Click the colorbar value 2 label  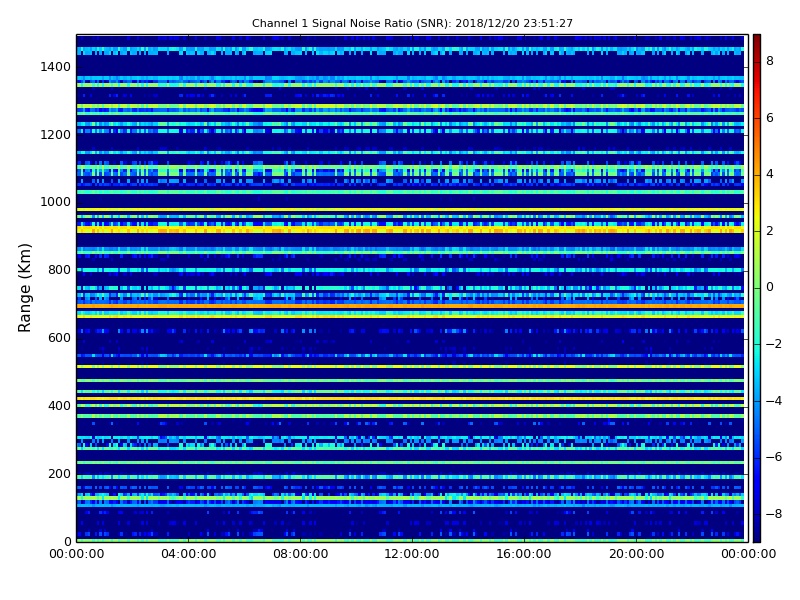click(770, 231)
